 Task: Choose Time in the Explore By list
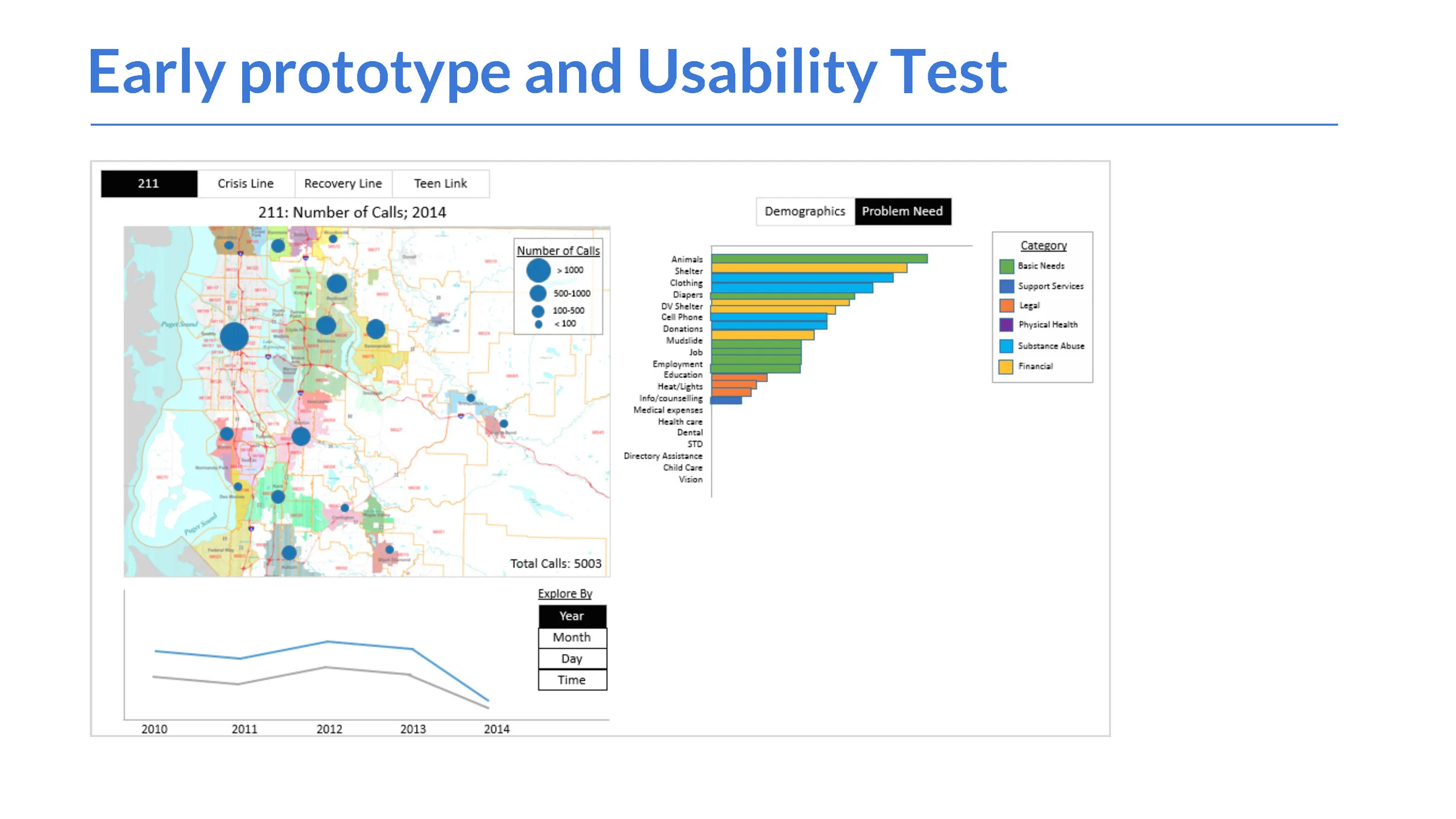click(572, 680)
